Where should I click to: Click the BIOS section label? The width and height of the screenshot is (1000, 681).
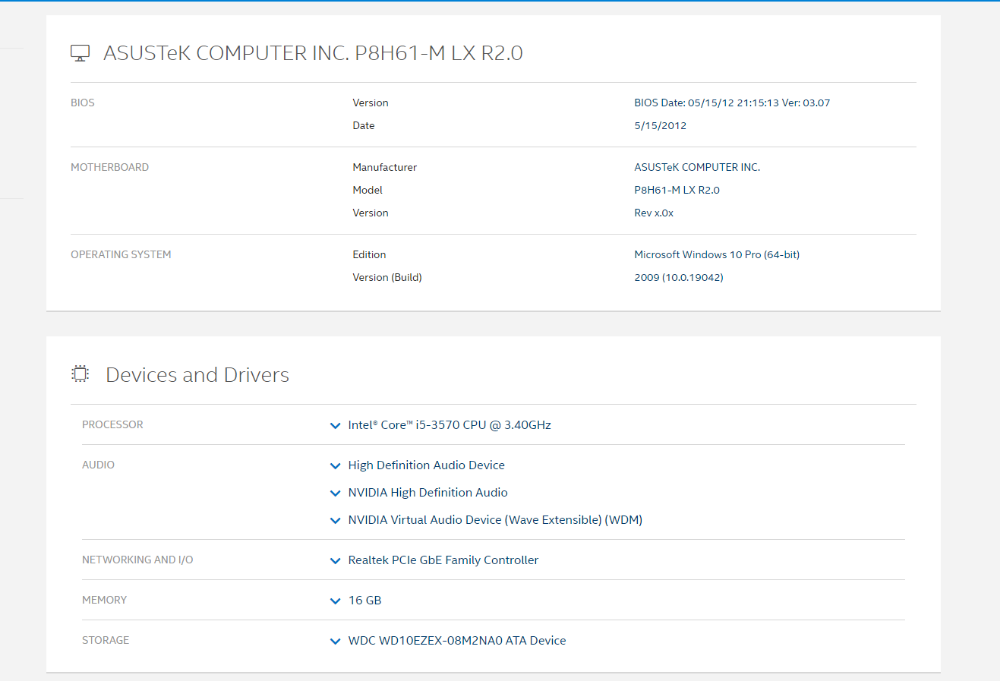tap(82, 103)
